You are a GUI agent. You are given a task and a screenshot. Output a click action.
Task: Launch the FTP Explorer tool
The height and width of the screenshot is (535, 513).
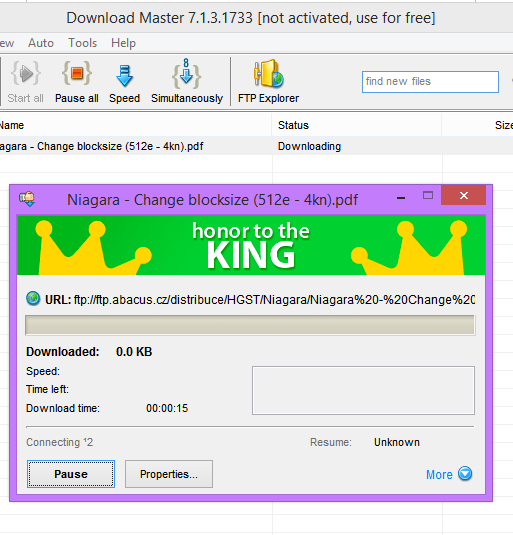[268, 74]
